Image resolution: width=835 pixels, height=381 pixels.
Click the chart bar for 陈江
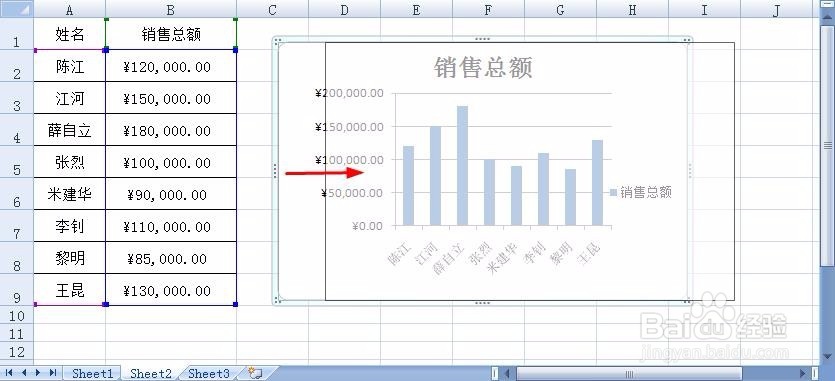[x=408, y=185]
